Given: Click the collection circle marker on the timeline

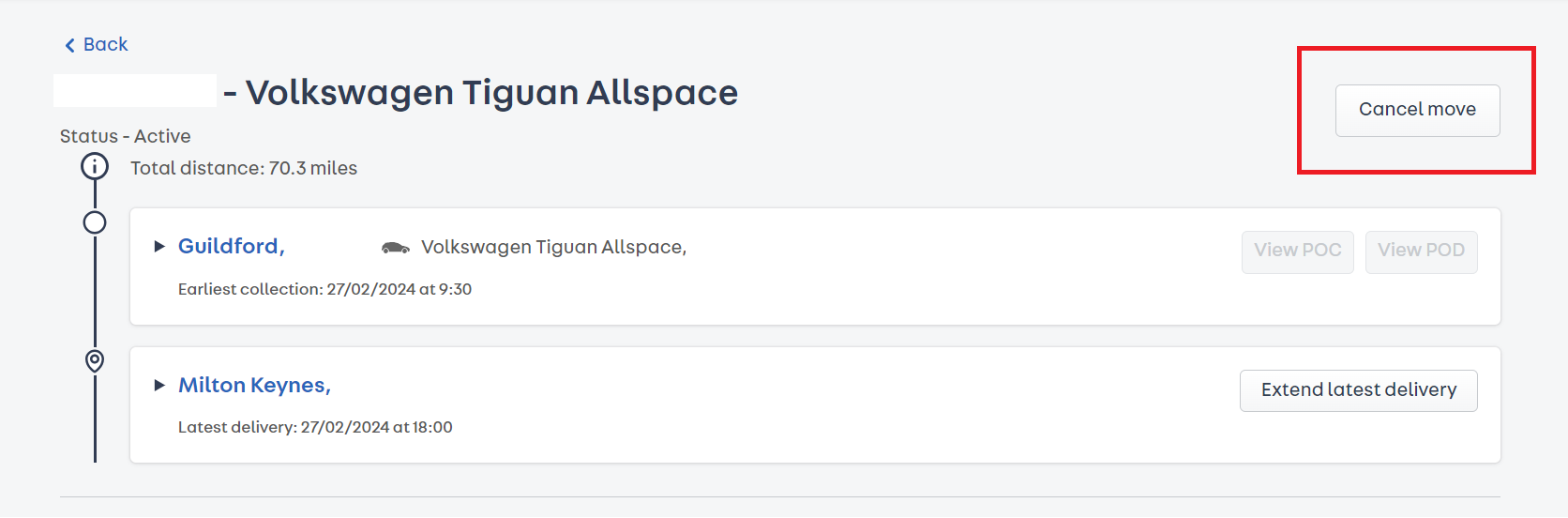Looking at the screenshot, I should (x=95, y=222).
